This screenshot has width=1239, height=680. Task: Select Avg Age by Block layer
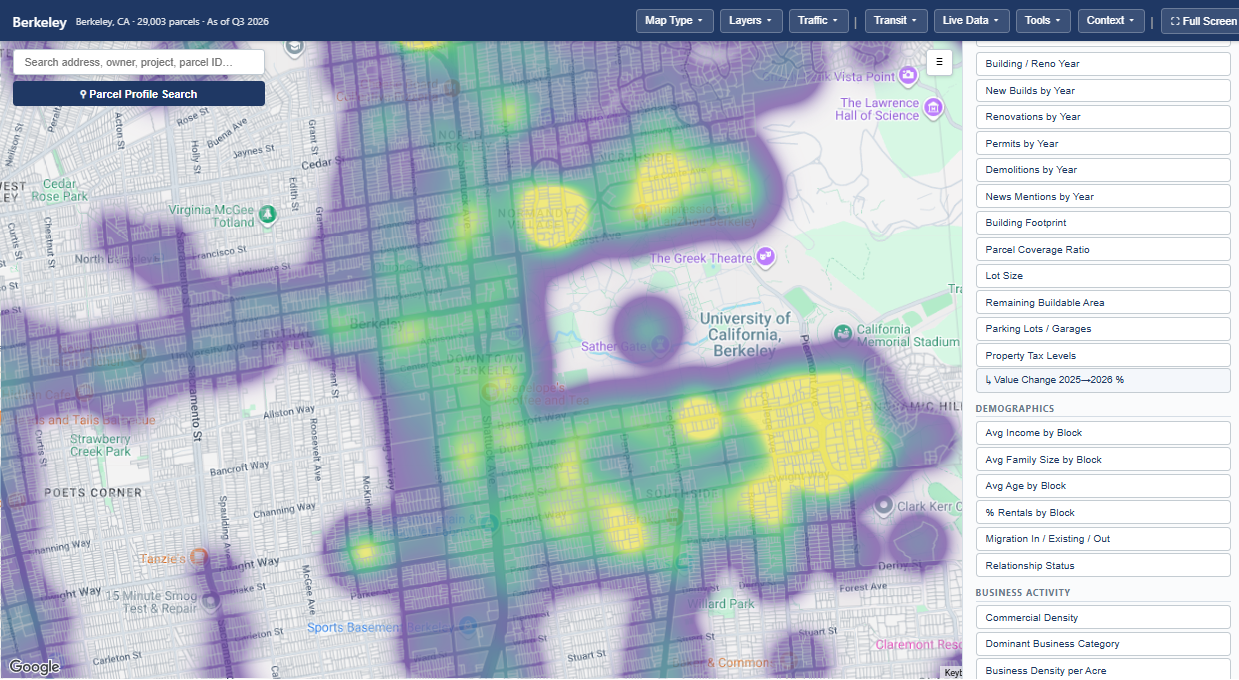1103,486
